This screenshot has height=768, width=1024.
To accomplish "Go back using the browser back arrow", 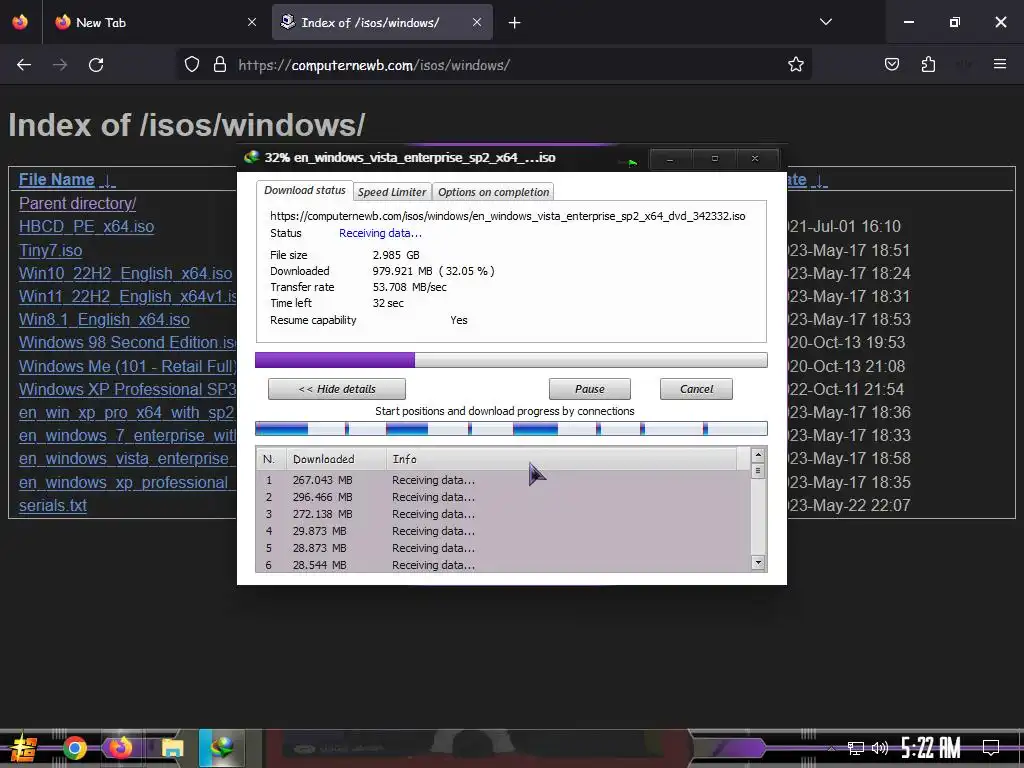I will [24, 65].
